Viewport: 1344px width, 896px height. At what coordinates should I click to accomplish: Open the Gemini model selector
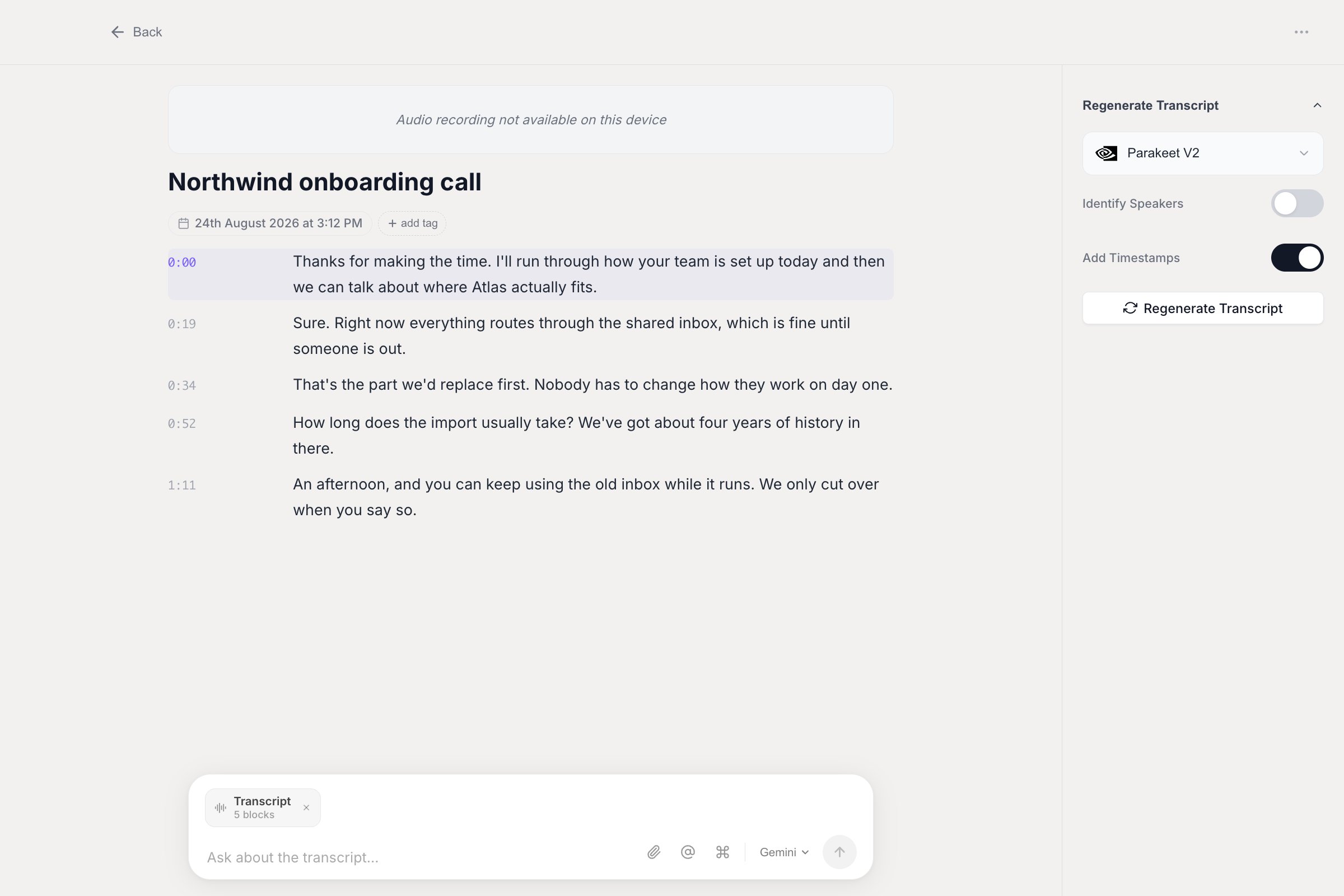[784, 852]
